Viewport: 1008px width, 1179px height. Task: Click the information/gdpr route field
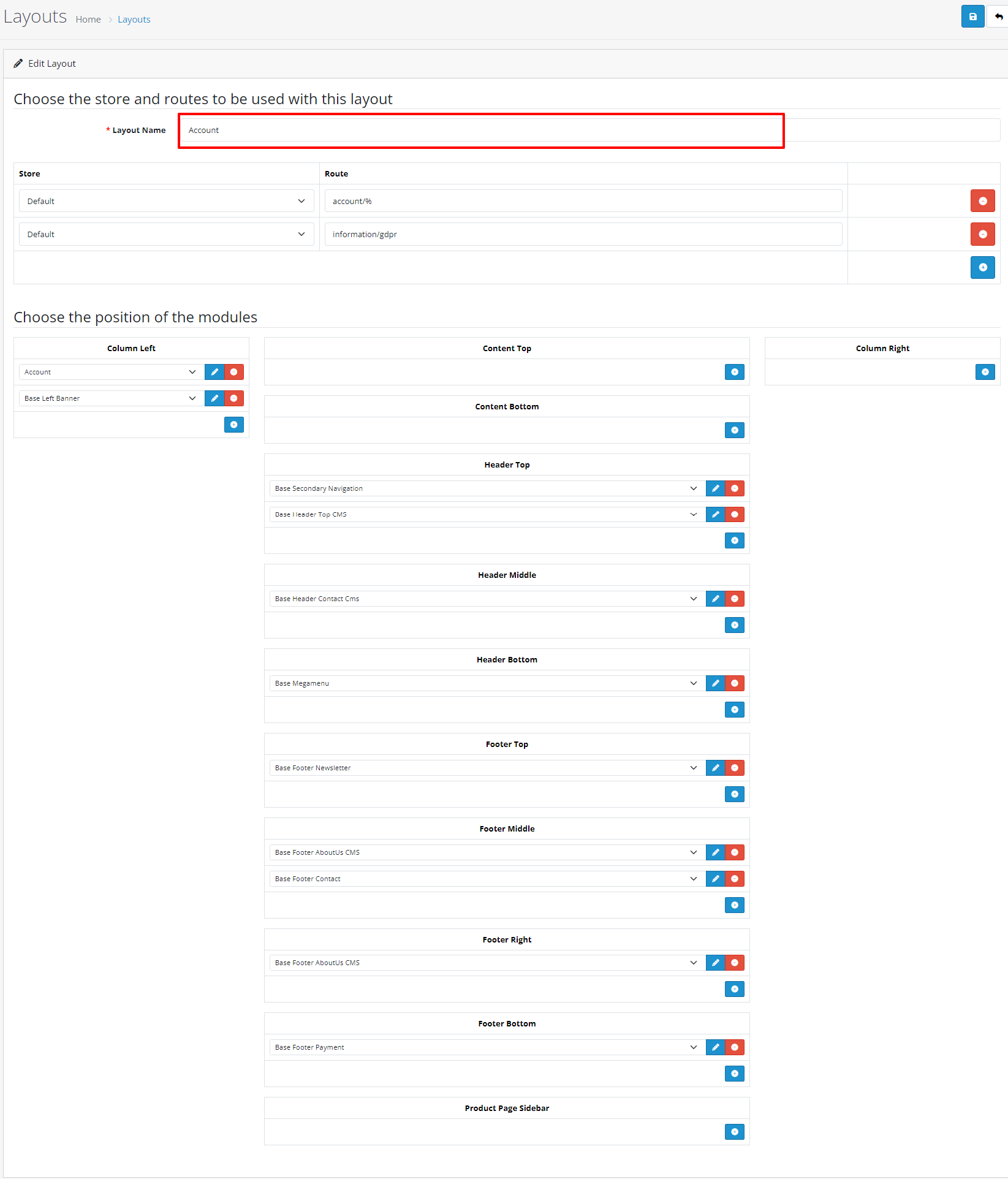[583, 234]
